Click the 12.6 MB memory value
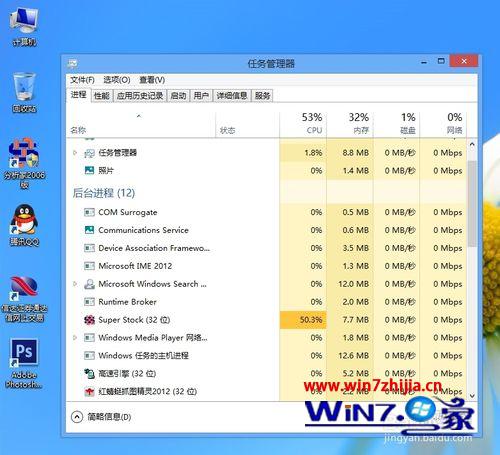The width and height of the screenshot is (500, 455). tap(354, 356)
